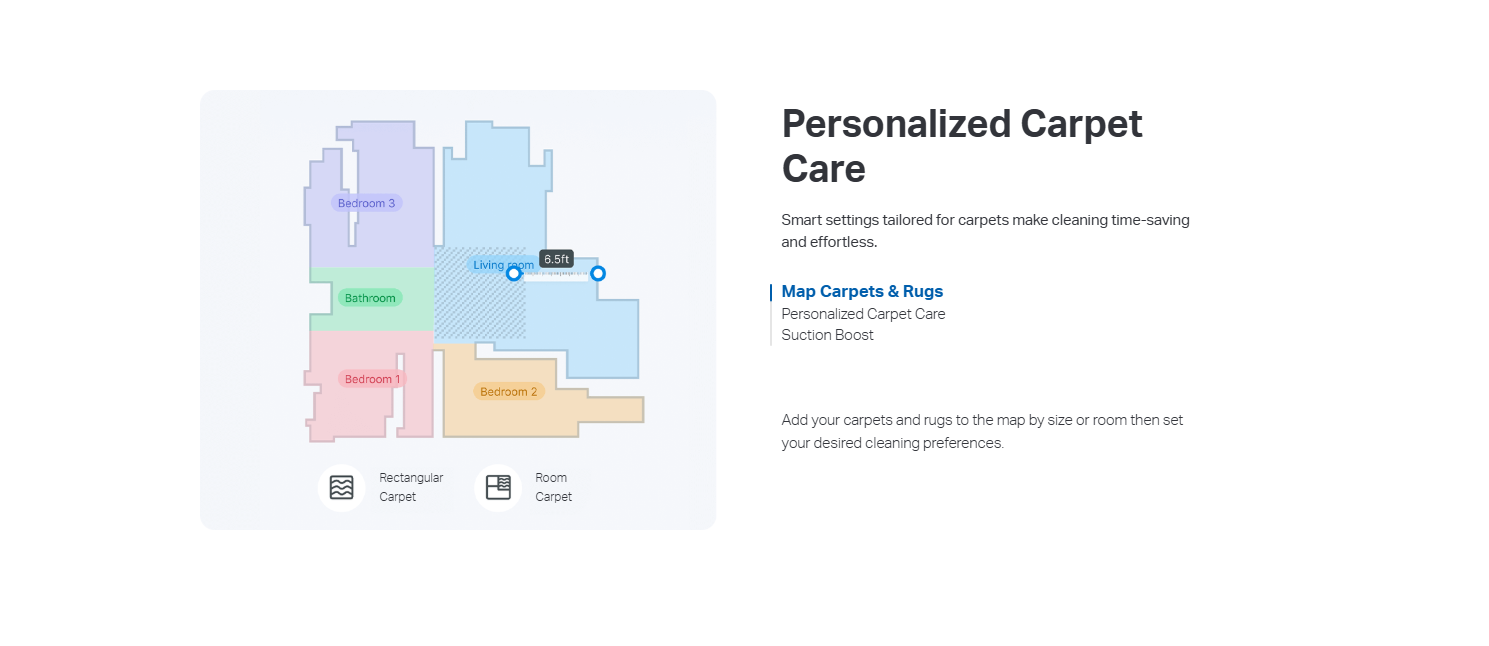Open the Map Carpets & Rugs tab
This screenshot has width=1489, height=646.
tap(862, 291)
